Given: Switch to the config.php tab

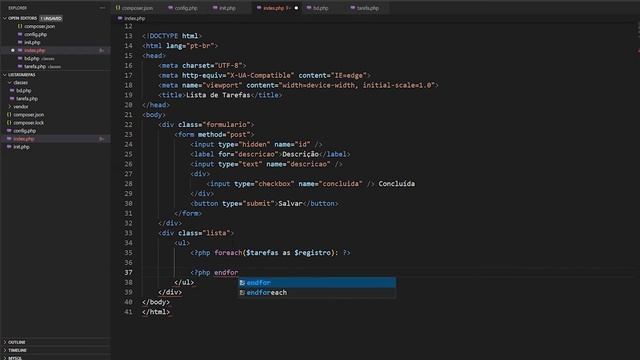Looking at the screenshot, I should click(x=186, y=8).
